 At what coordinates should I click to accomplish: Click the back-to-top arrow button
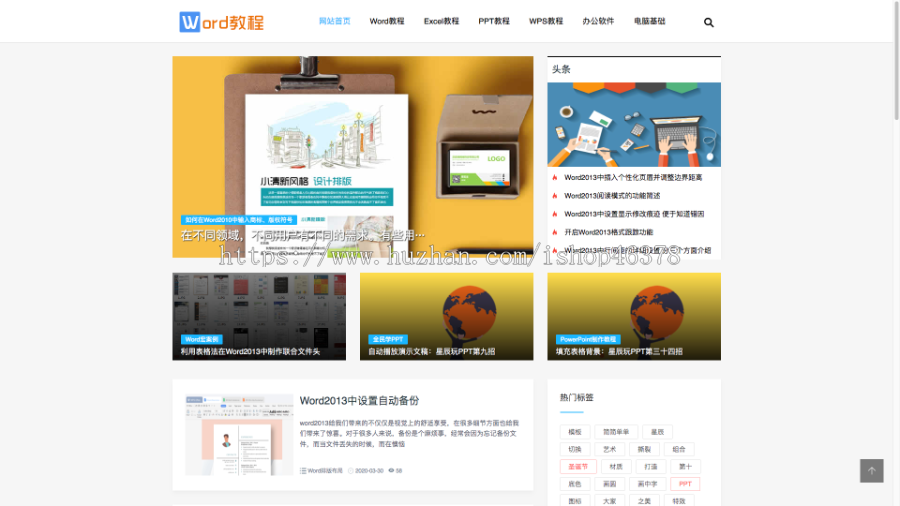point(871,470)
